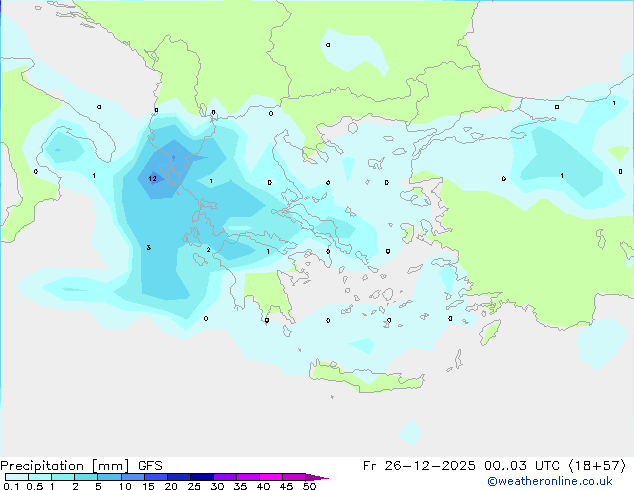The image size is (634, 490).
Task: Click the '0.1' legend label
Action: (x=11, y=486)
